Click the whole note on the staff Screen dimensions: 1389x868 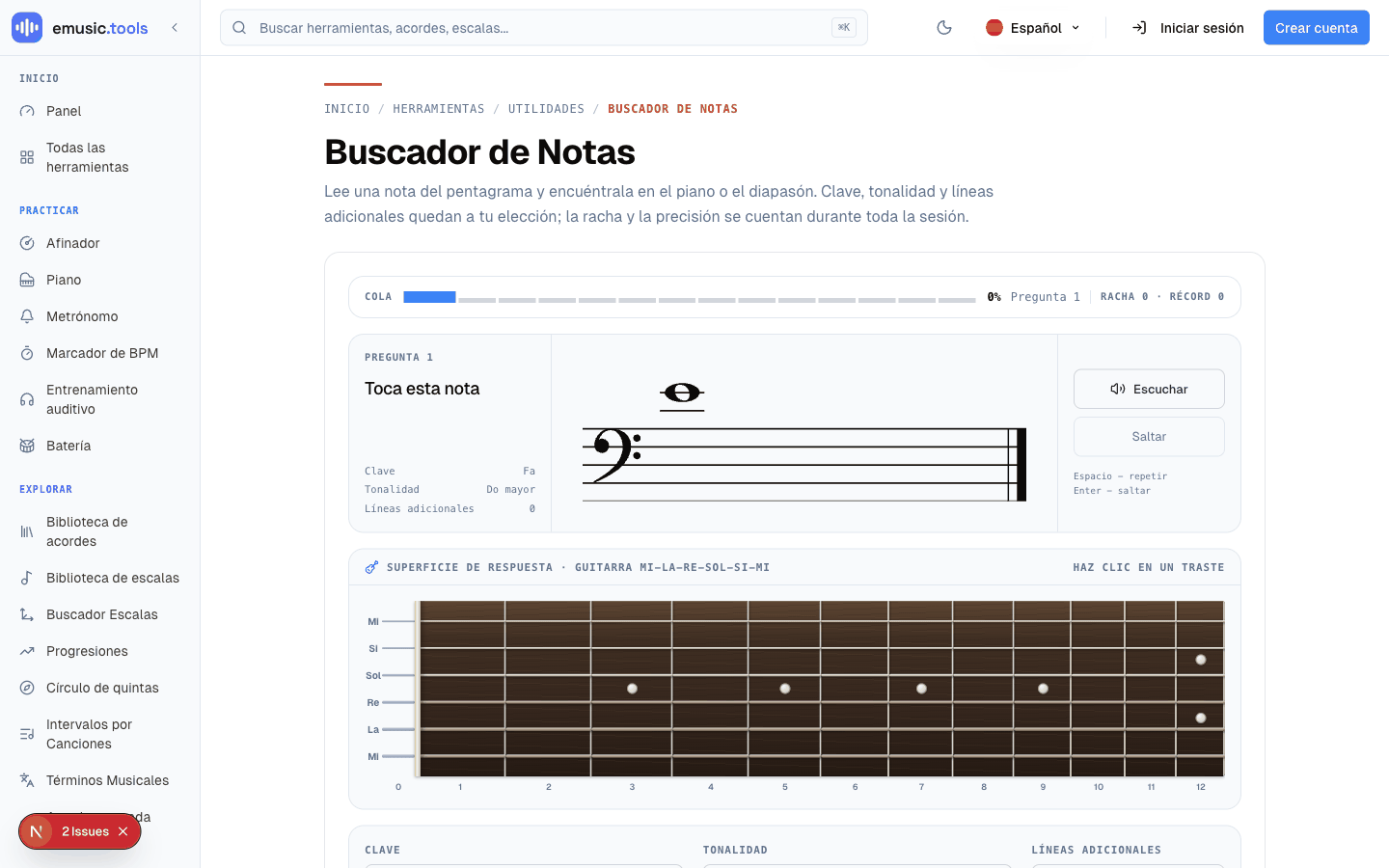[682, 393]
